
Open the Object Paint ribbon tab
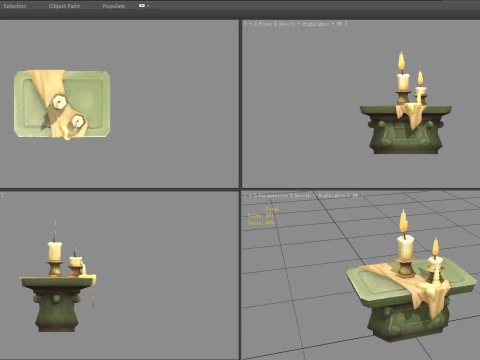(64, 6)
